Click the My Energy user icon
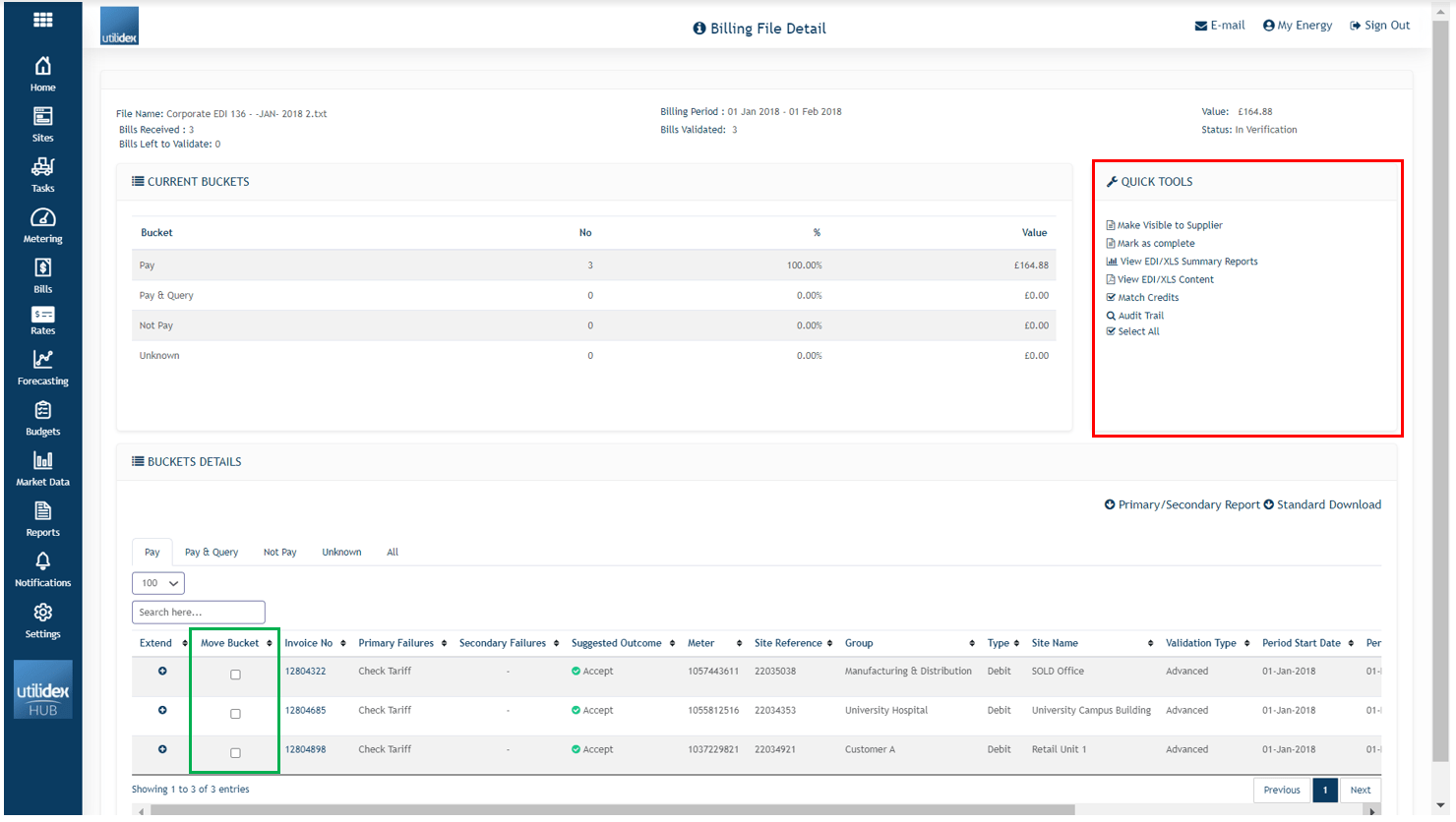 pyautogui.click(x=1269, y=26)
